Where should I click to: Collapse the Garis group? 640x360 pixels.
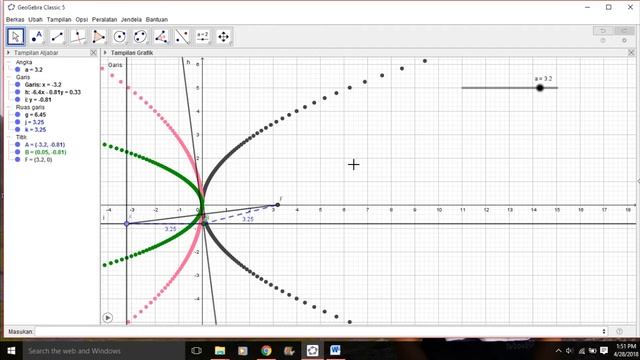point(9,77)
